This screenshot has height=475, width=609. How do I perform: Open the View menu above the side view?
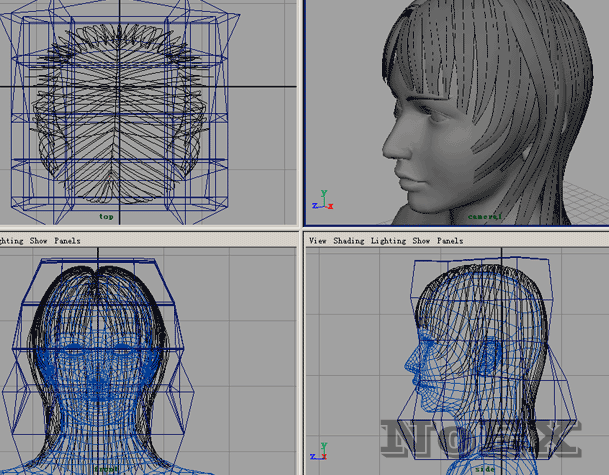click(x=318, y=241)
